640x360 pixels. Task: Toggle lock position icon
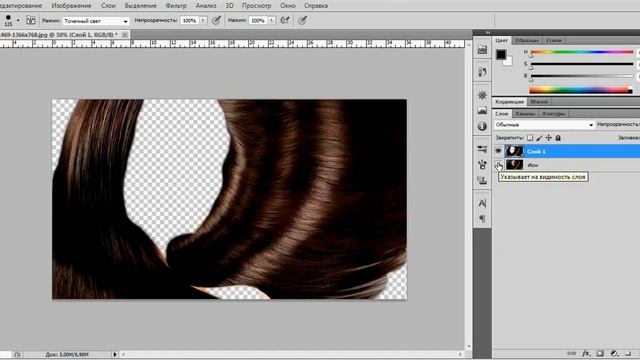549,138
